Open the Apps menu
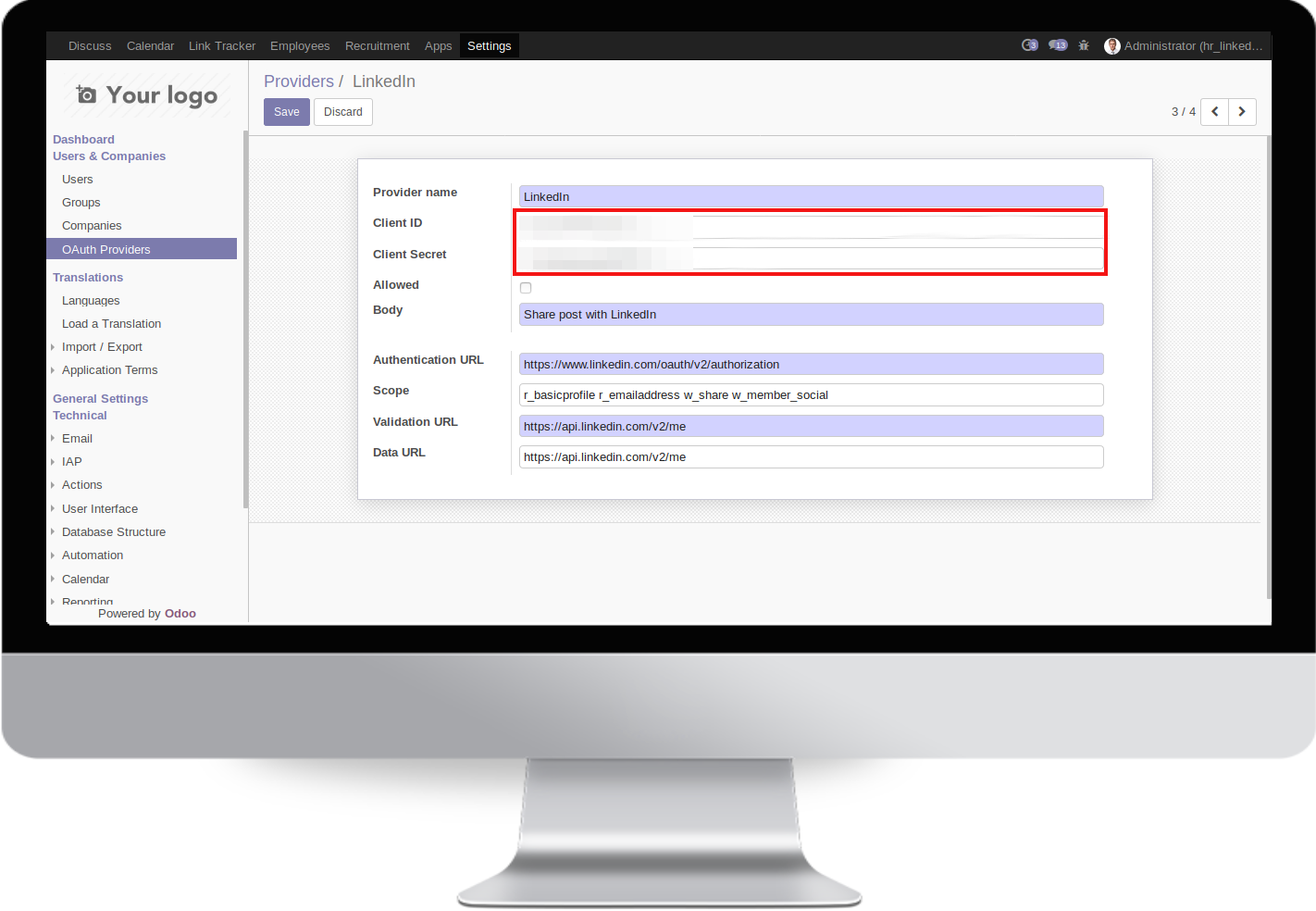 coord(438,46)
